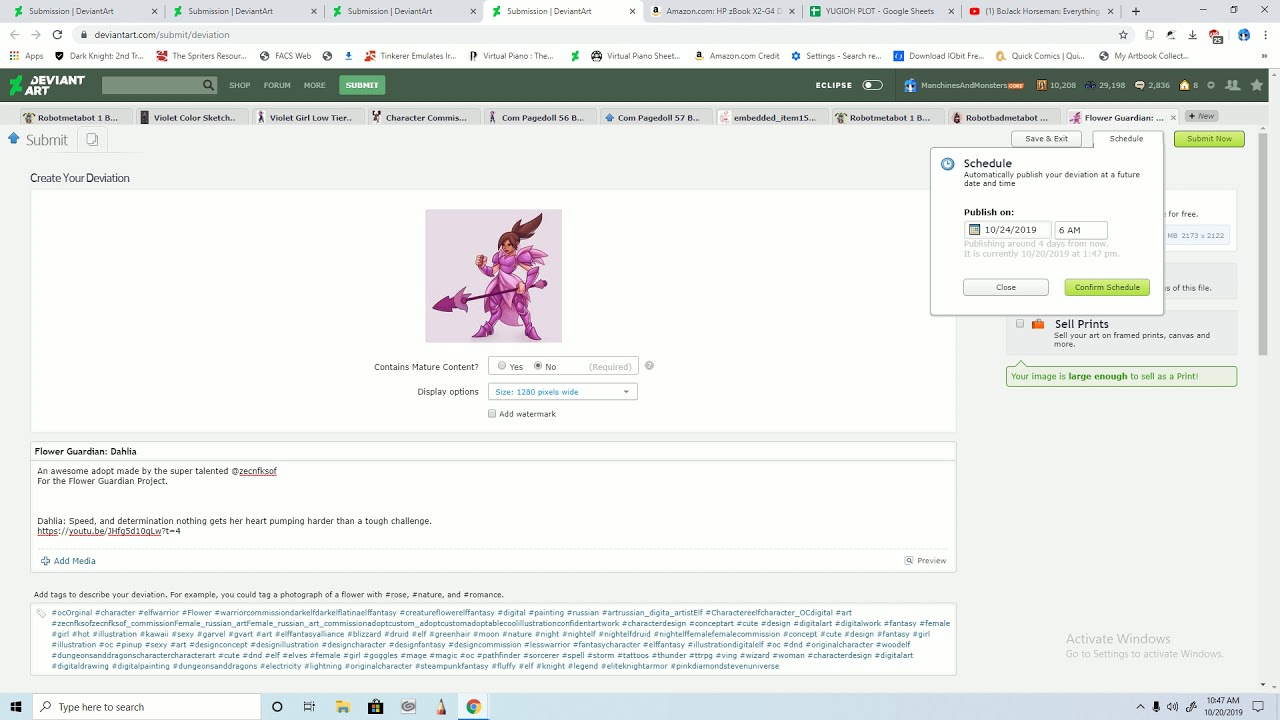Click the Add Media link
Viewport: 1280px width, 720px height.
click(x=68, y=561)
